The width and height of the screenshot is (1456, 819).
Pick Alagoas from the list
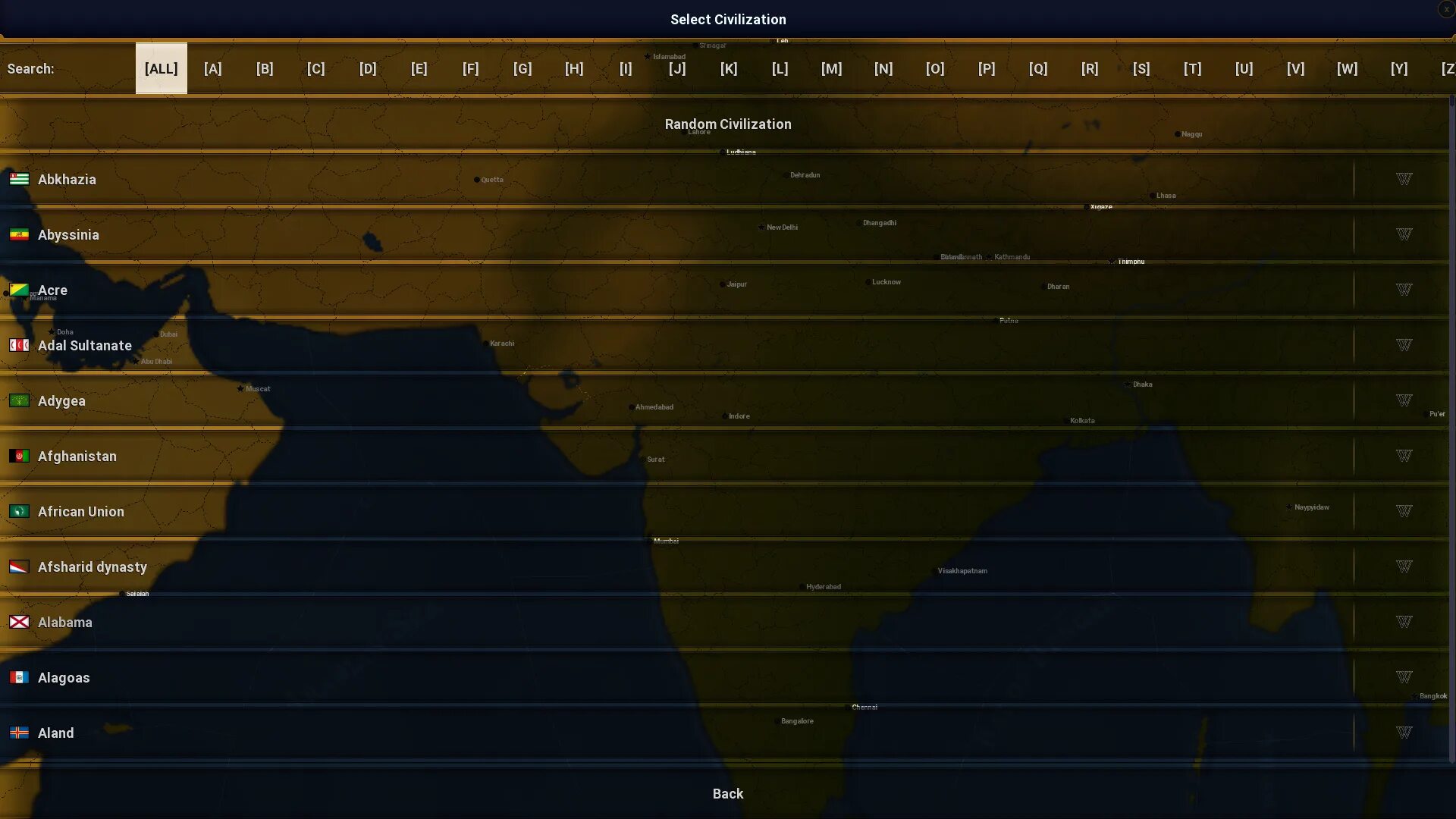click(x=64, y=677)
